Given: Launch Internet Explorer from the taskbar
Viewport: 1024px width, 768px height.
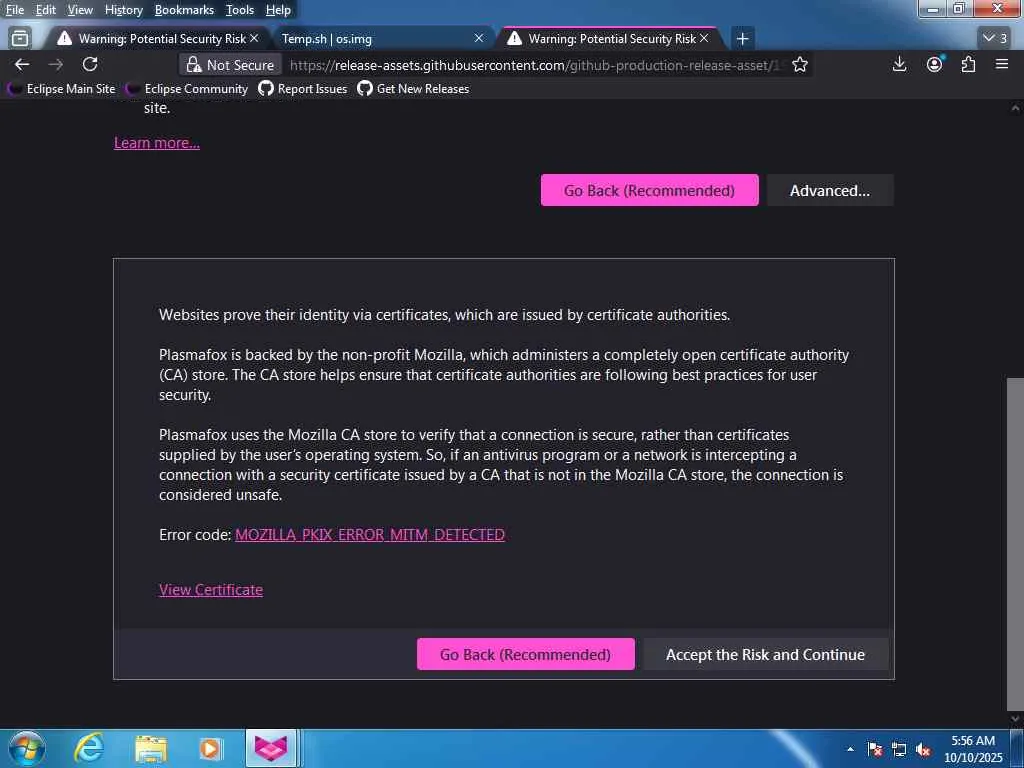Looking at the screenshot, I should click(88, 748).
